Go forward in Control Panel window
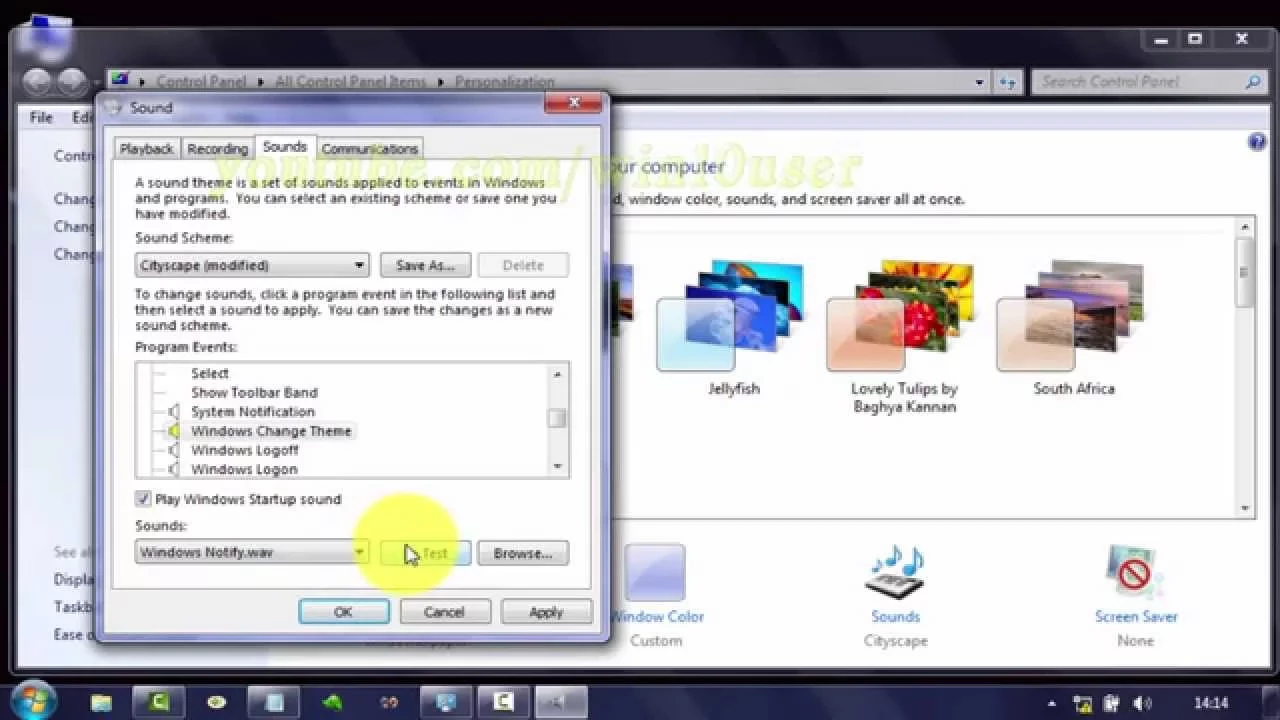The height and width of the screenshot is (720, 1280). click(72, 82)
